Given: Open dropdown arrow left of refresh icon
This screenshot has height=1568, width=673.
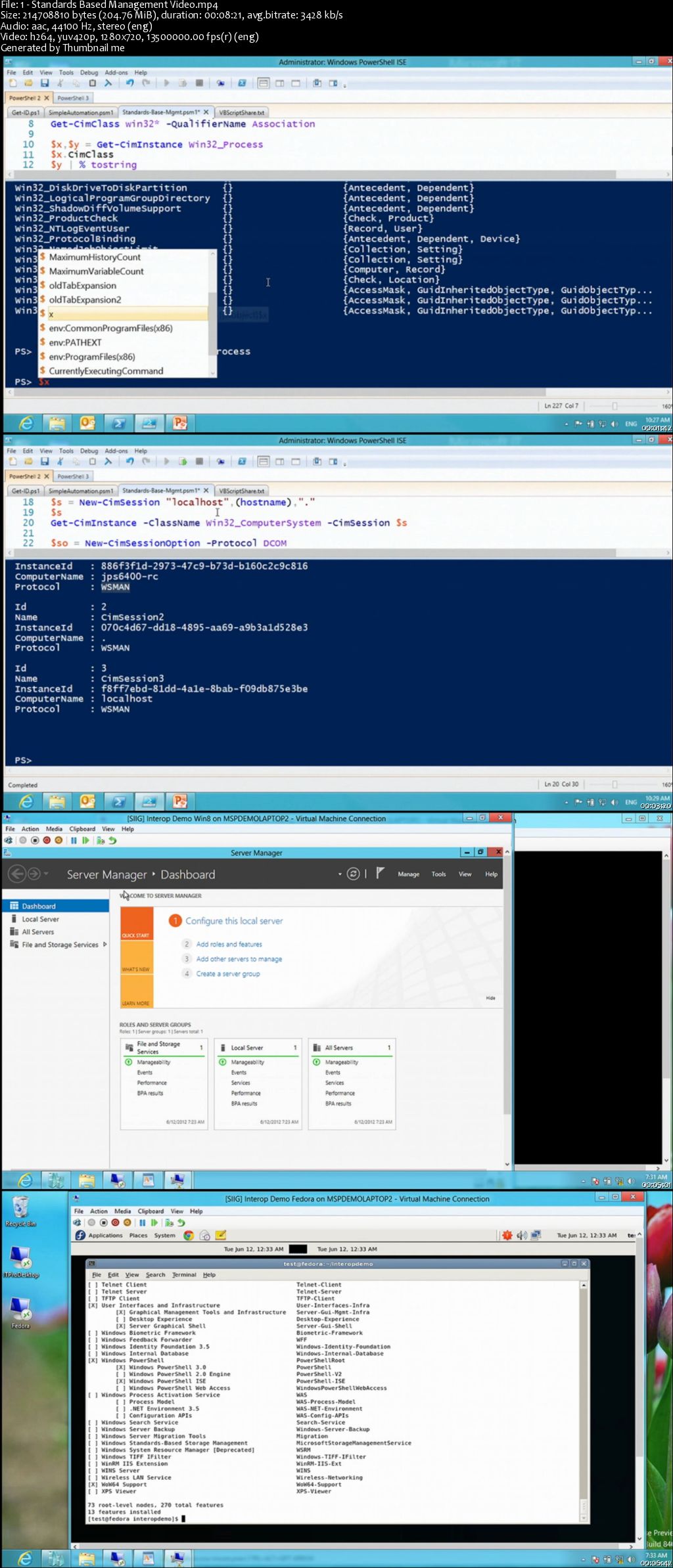Looking at the screenshot, I should tap(340, 874).
